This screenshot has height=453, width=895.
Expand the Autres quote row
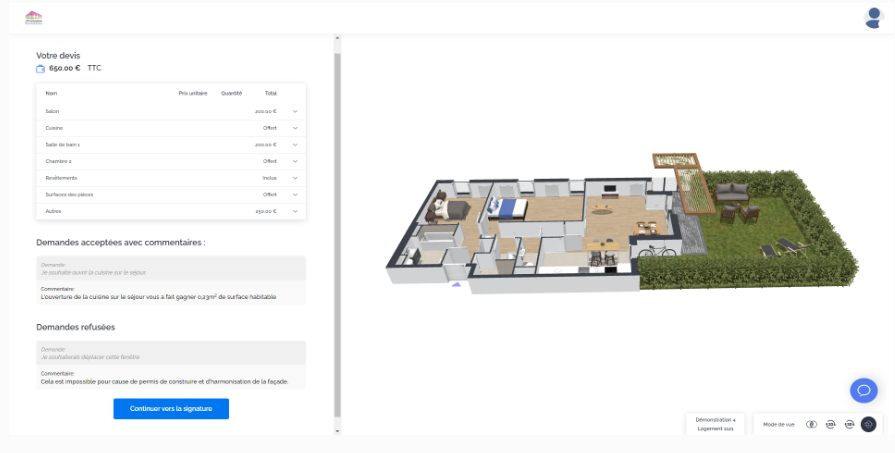click(x=295, y=211)
